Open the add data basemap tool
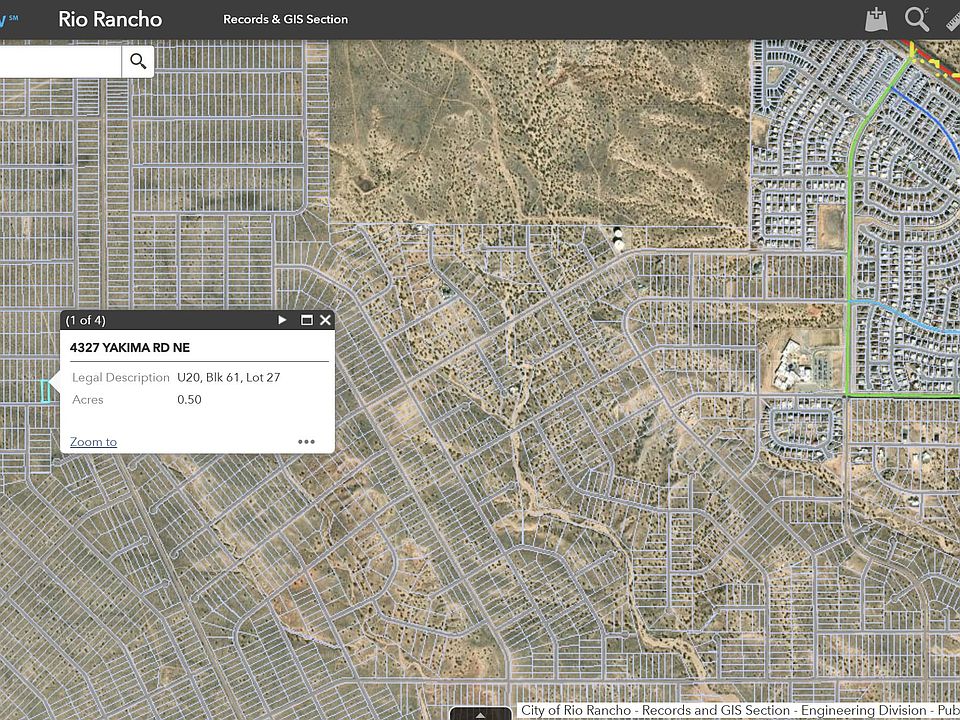Viewport: 960px width, 720px height. click(877, 19)
